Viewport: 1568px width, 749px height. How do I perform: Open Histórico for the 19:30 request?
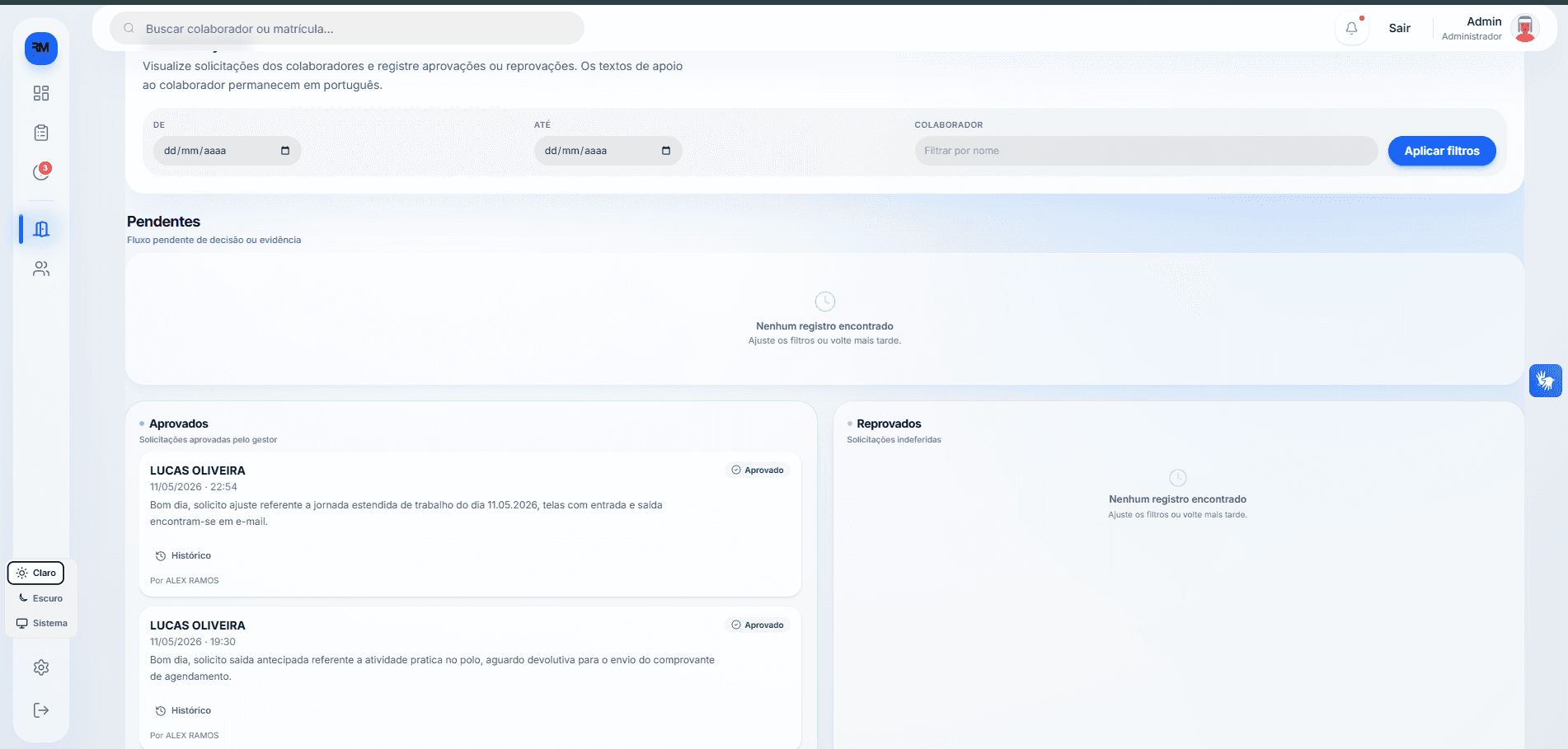pyautogui.click(x=183, y=710)
